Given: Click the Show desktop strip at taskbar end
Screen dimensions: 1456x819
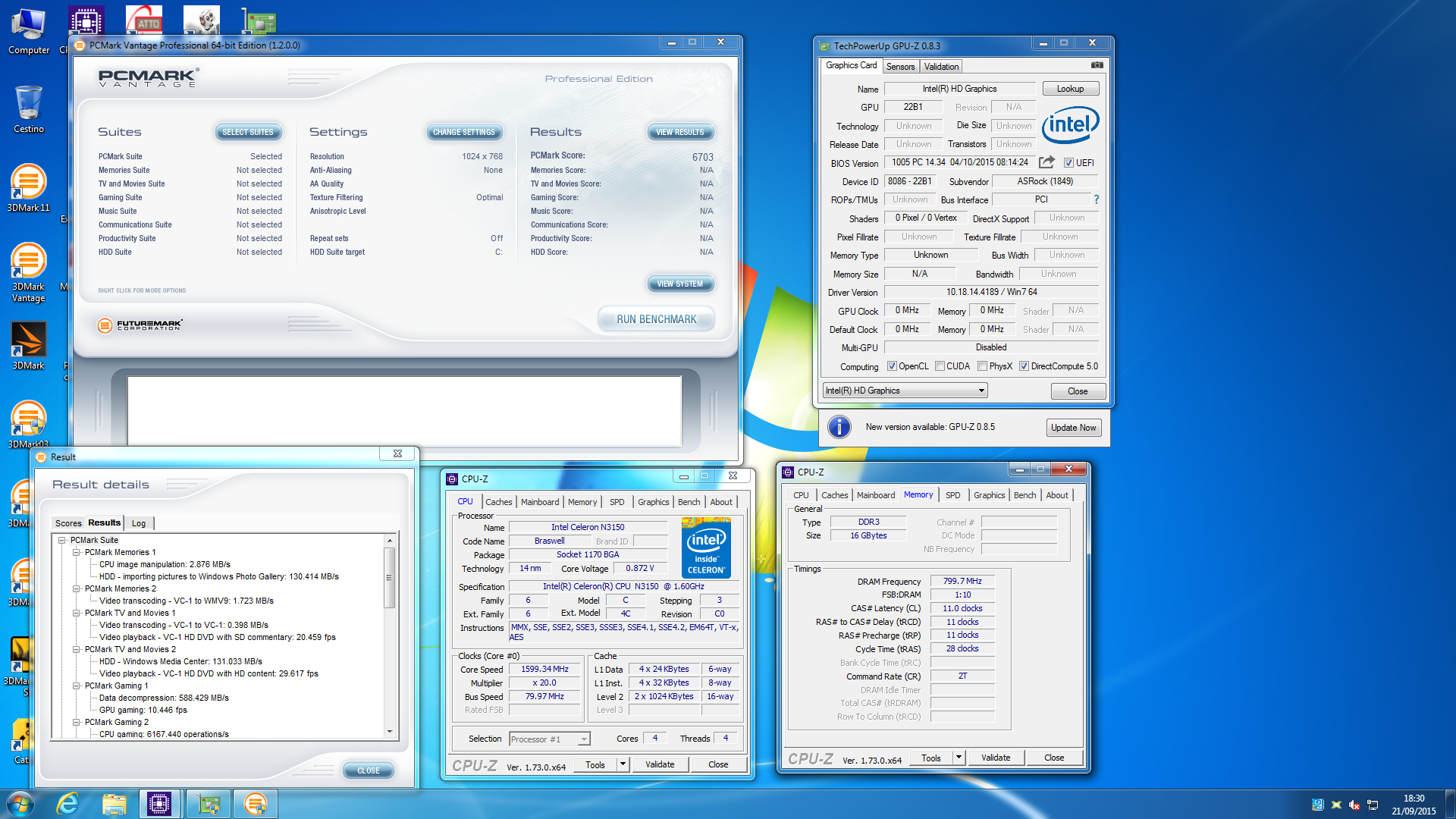Looking at the screenshot, I should click(x=1451, y=804).
